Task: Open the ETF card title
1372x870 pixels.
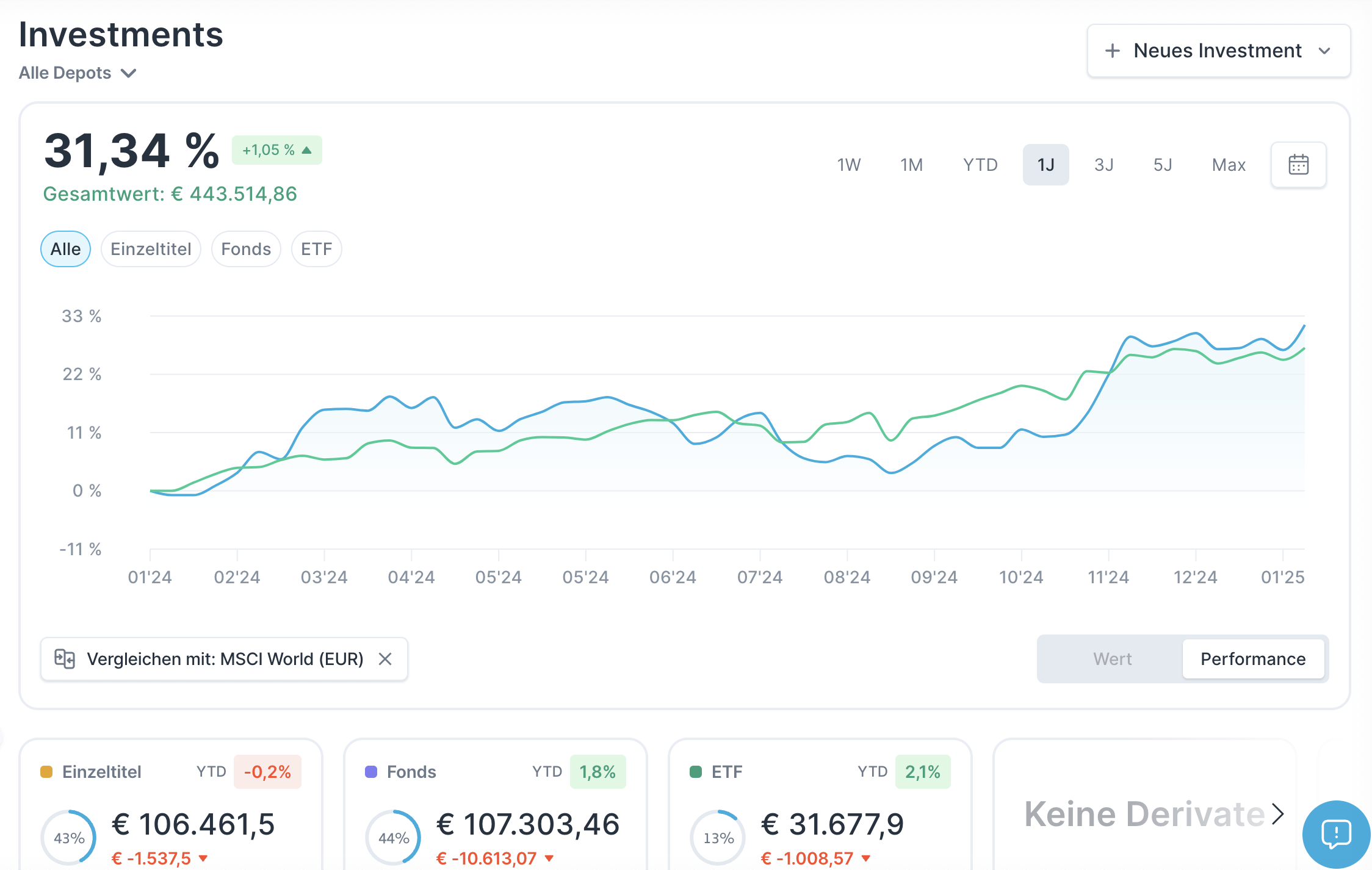Action: click(x=727, y=772)
